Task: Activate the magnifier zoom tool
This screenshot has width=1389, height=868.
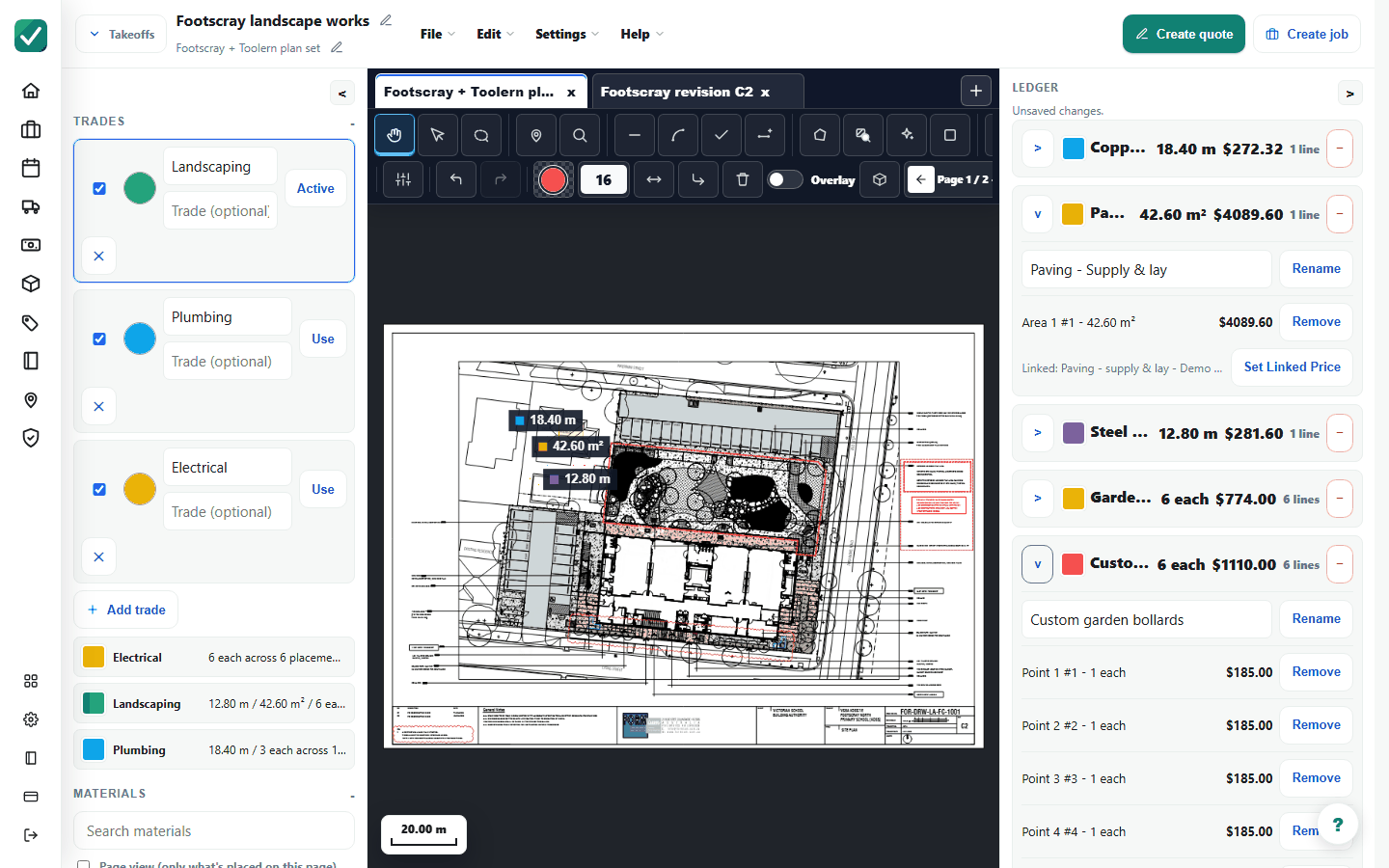Action: [580, 135]
